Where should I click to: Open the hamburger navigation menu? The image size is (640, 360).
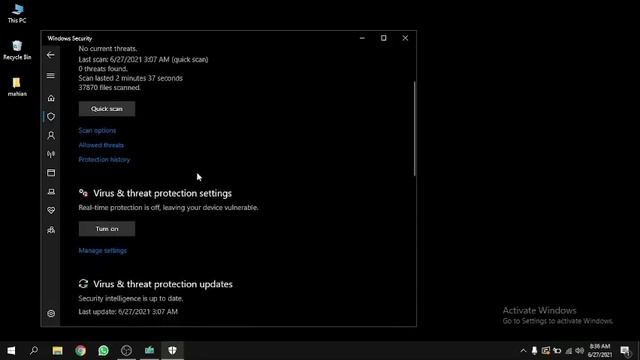[x=51, y=76]
